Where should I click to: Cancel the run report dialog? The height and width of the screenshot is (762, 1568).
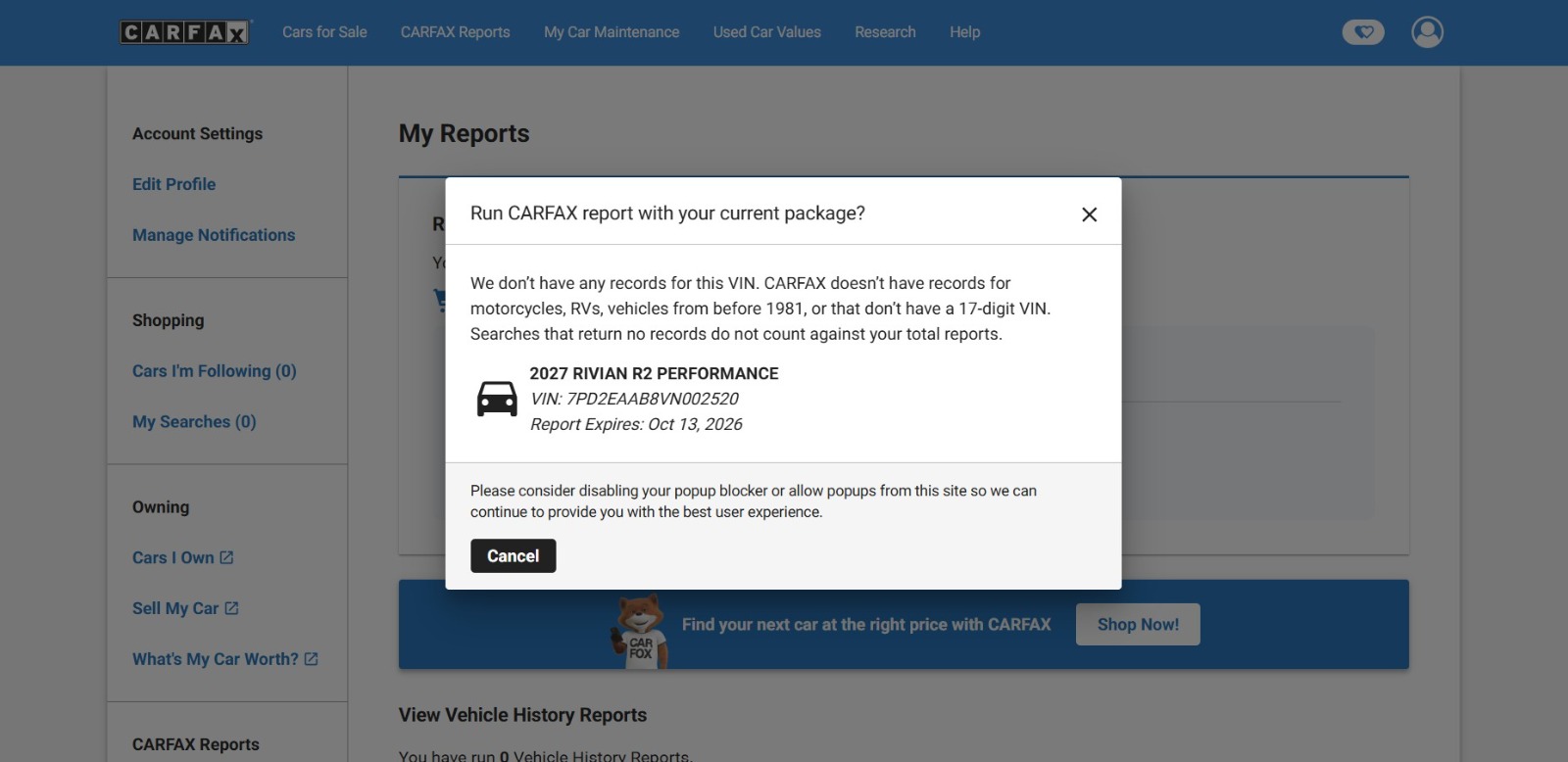[513, 556]
